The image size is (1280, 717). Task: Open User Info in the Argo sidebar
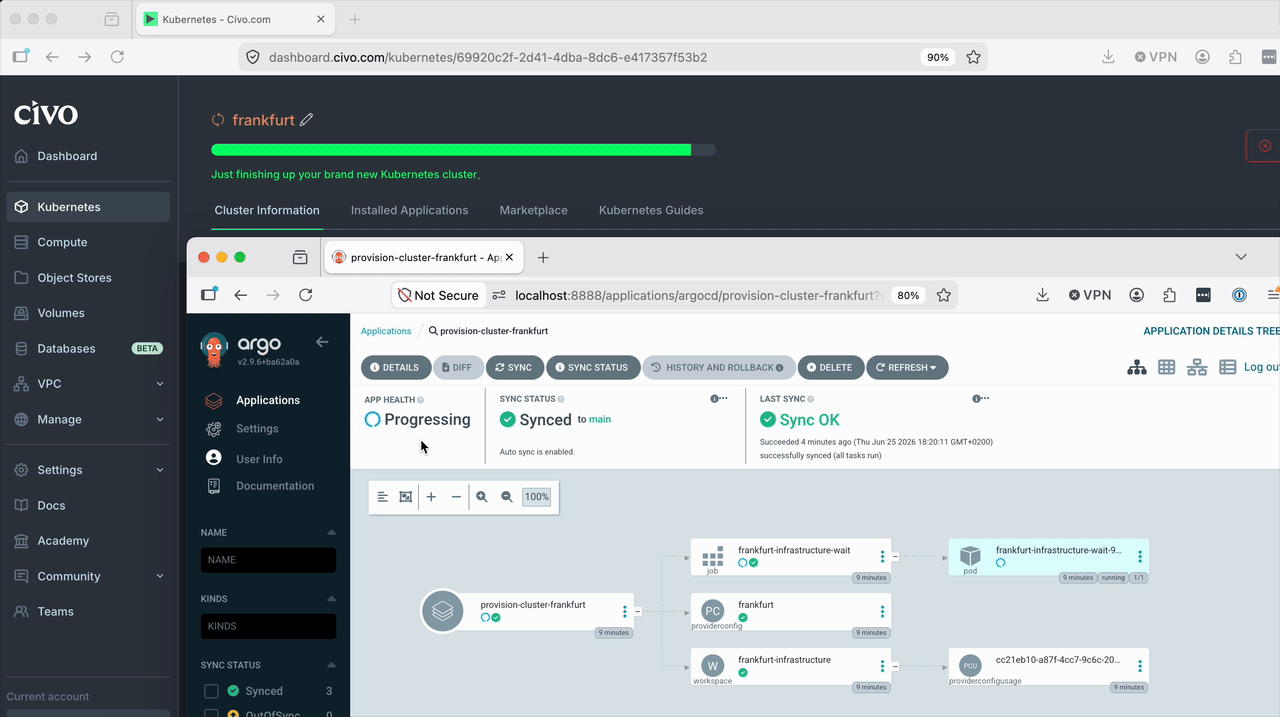point(259,459)
